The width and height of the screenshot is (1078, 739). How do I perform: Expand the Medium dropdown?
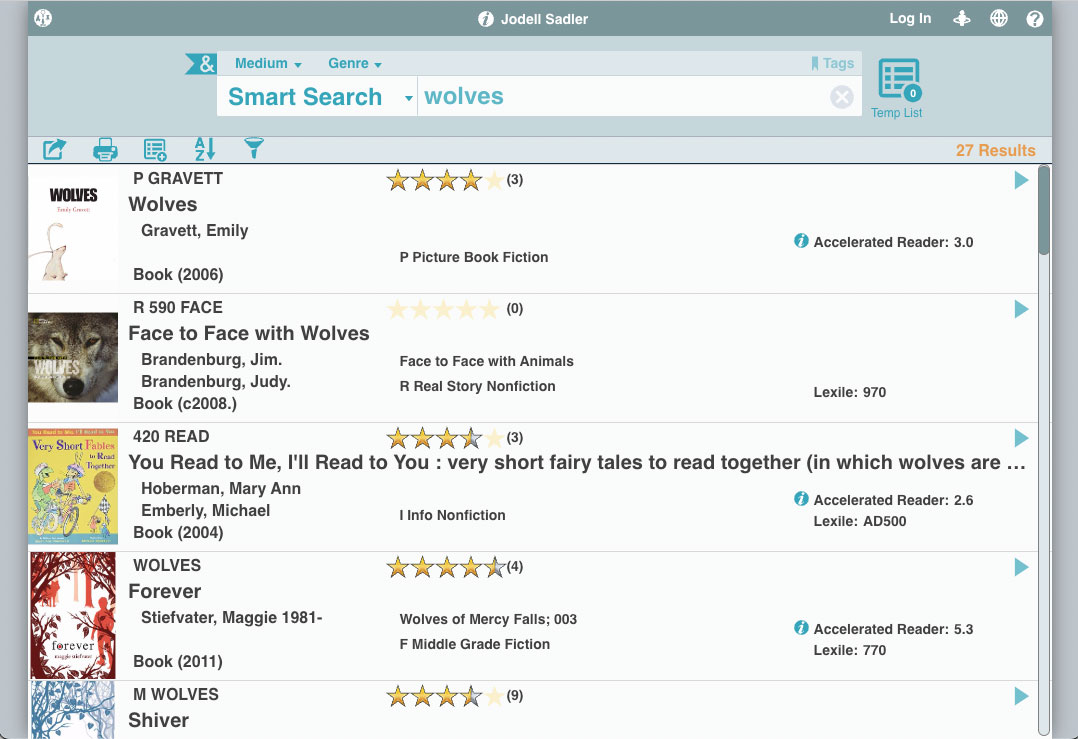268,63
